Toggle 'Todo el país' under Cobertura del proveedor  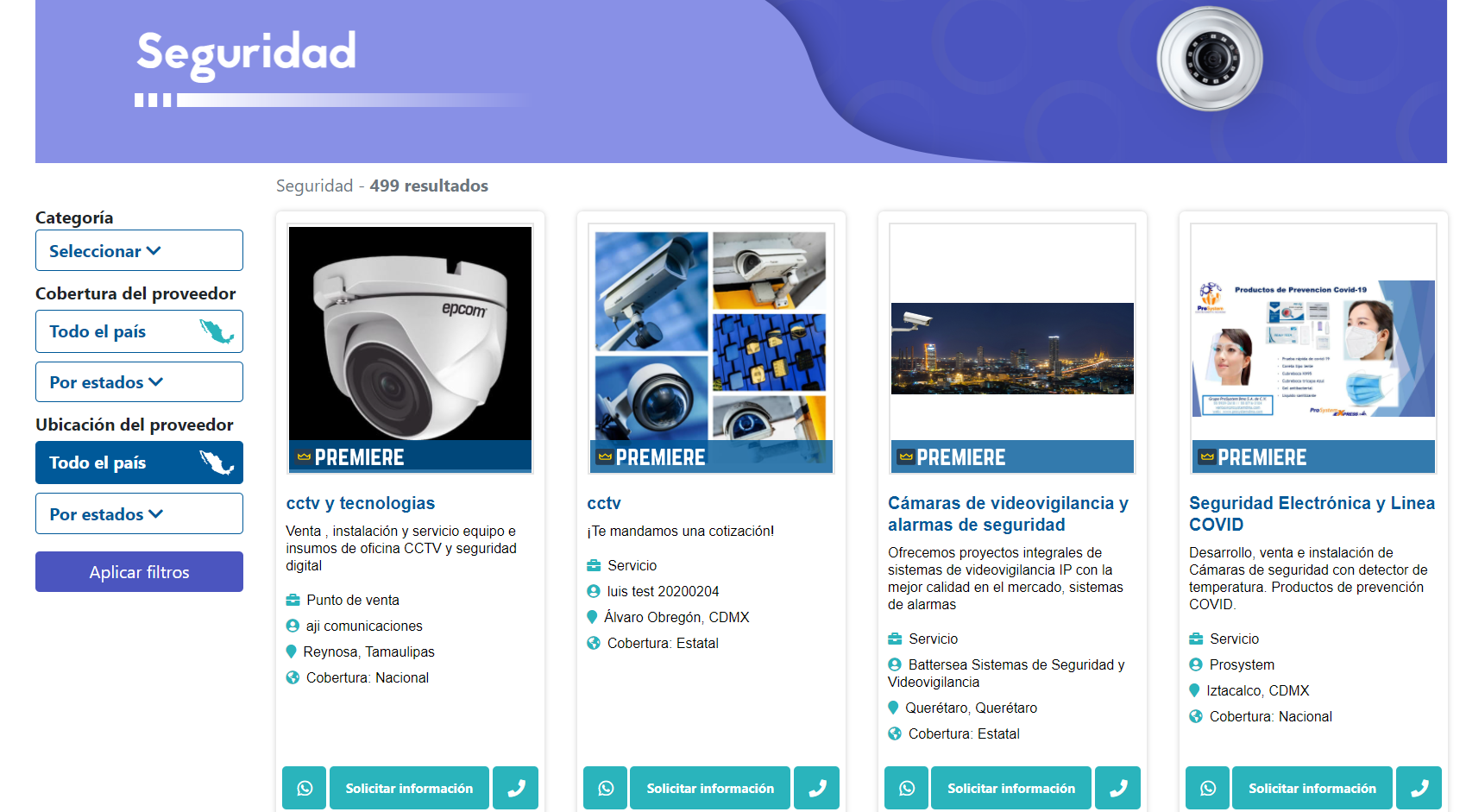(139, 331)
